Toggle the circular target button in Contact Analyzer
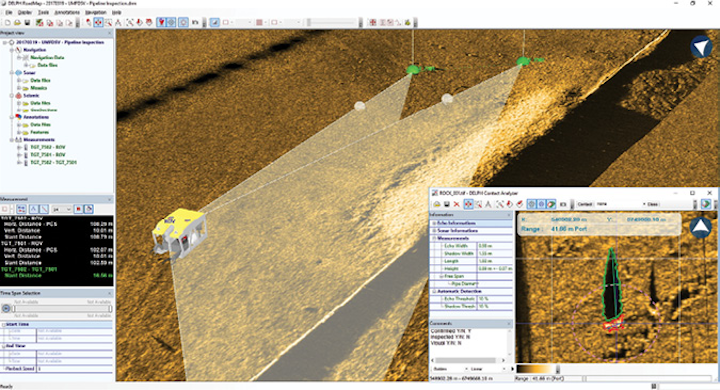 531,204
